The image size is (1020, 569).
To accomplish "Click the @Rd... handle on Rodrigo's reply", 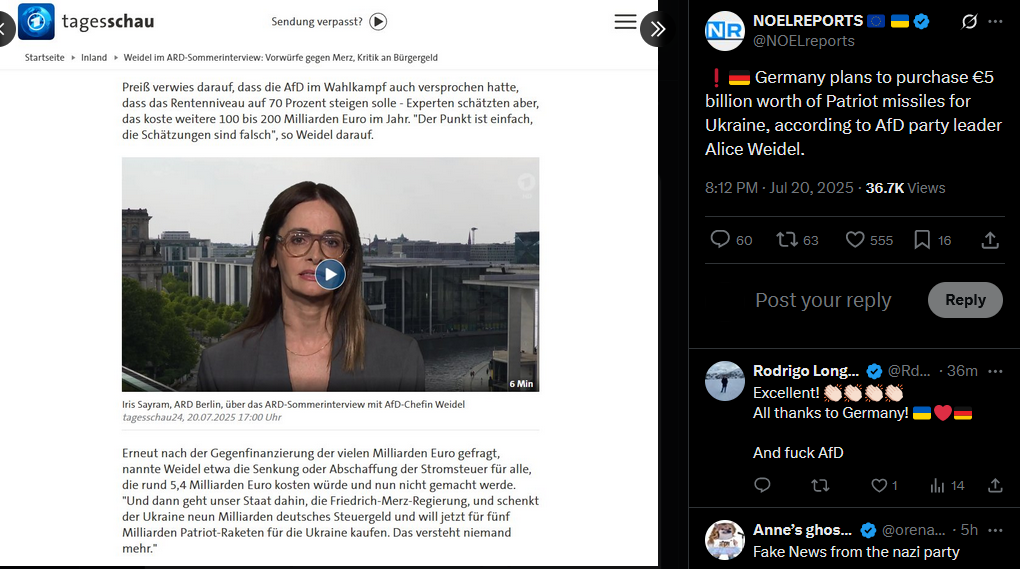I will pos(909,371).
